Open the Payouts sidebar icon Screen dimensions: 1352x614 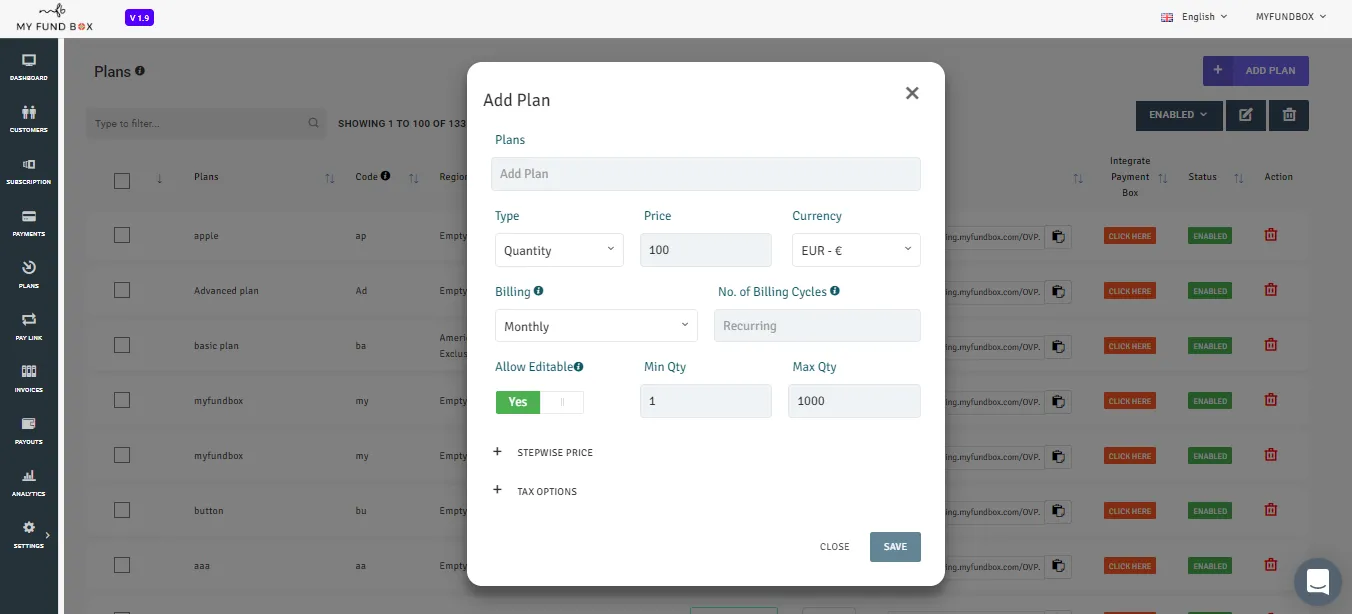click(28, 424)
